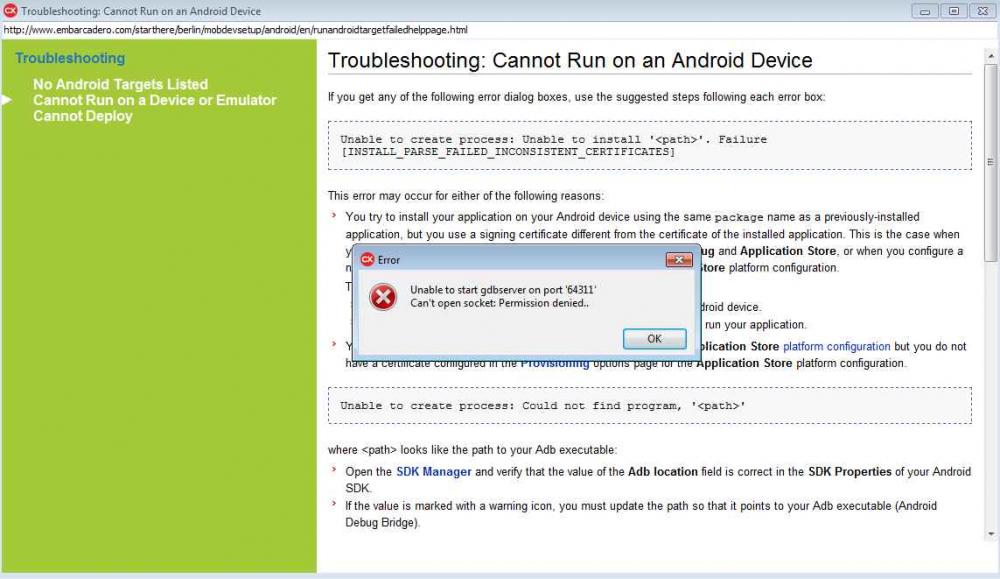Click the page heading 'Troubleshooting: Cannot Run on an Android Device'
The width and height of the screenshot is (1000, 579).
coord(570,61)
